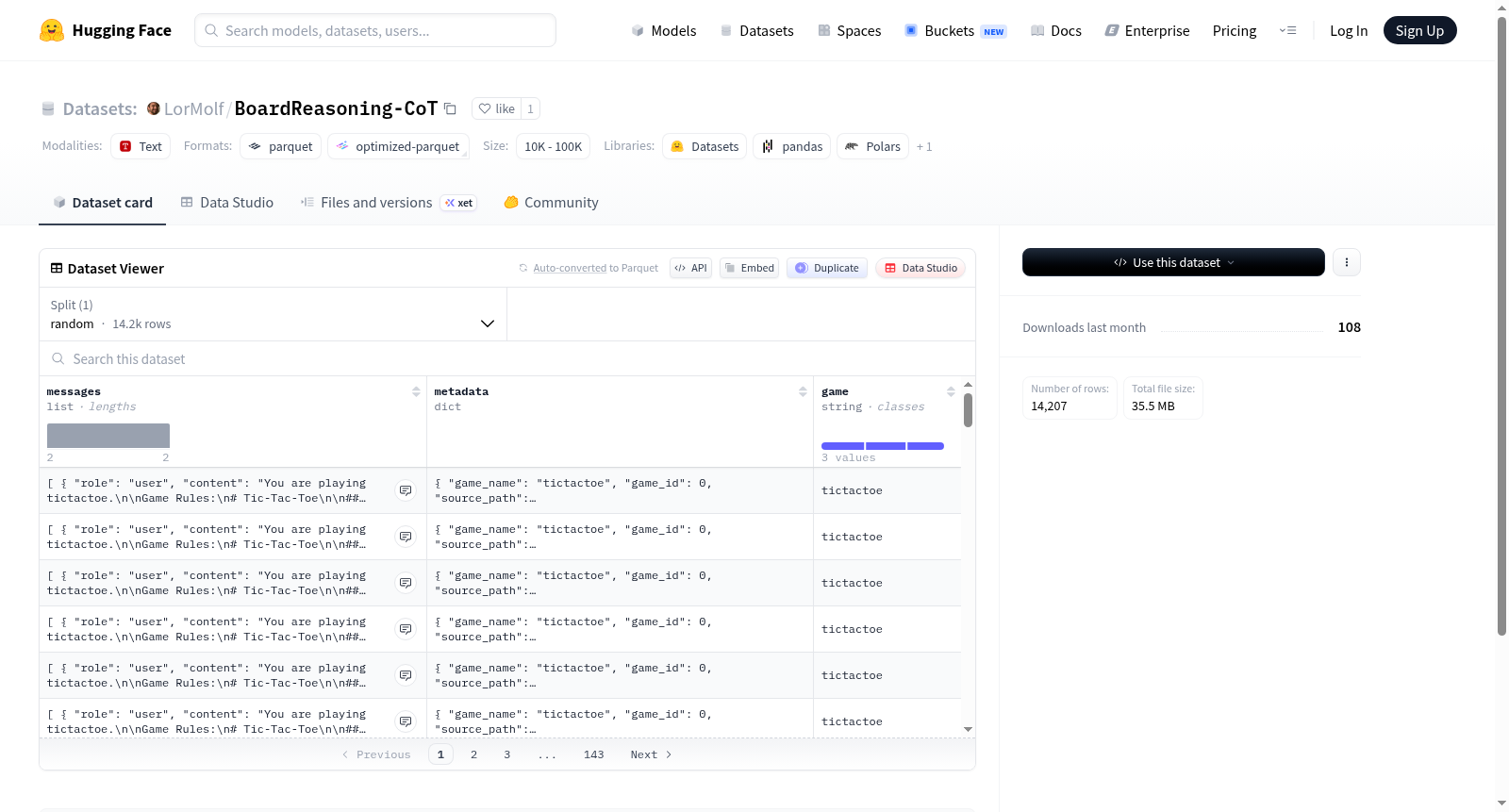Open chat view icon in fifth tictactoe row

[406, 675]
